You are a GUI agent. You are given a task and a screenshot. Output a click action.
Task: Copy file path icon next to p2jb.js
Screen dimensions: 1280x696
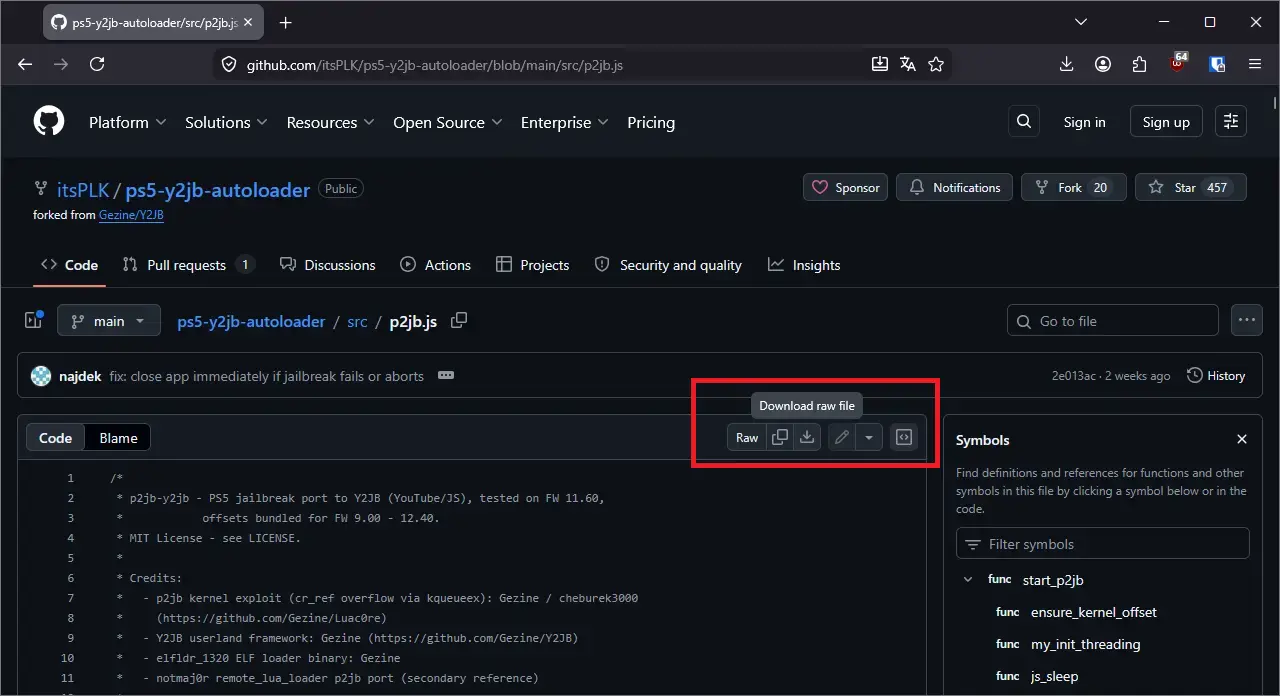tap(459, 321)
